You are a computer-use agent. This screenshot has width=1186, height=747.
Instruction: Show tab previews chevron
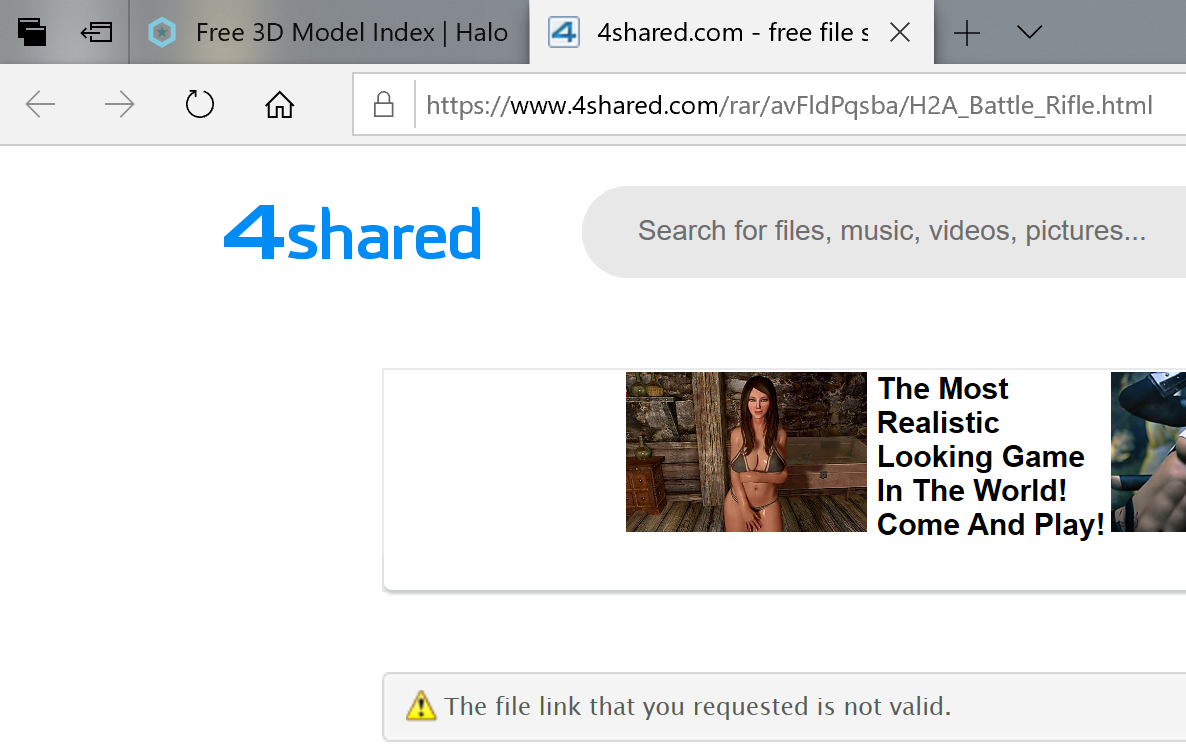(1029, 32)
